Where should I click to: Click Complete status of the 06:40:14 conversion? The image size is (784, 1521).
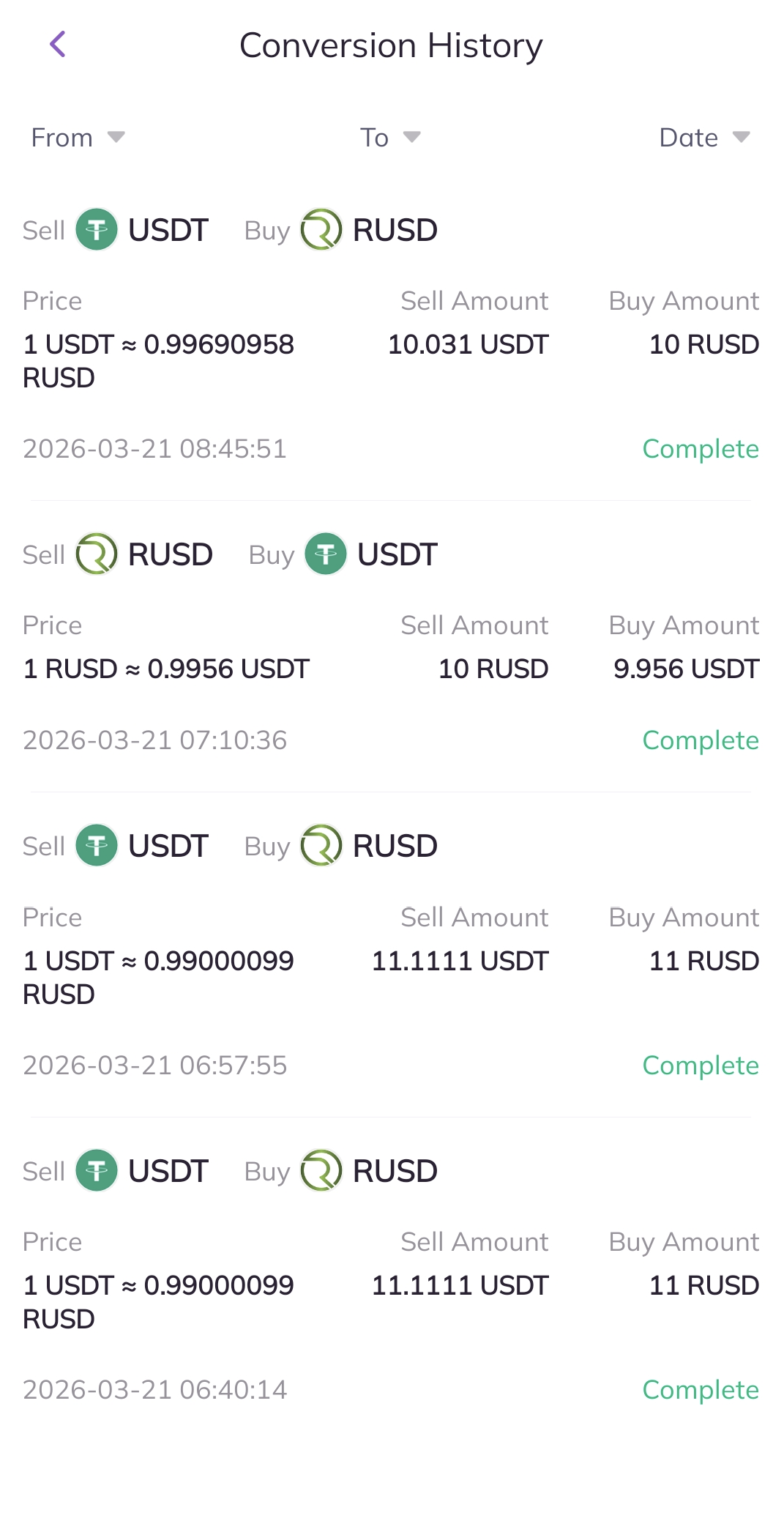pyautogui.click(x=700, y=1390)
